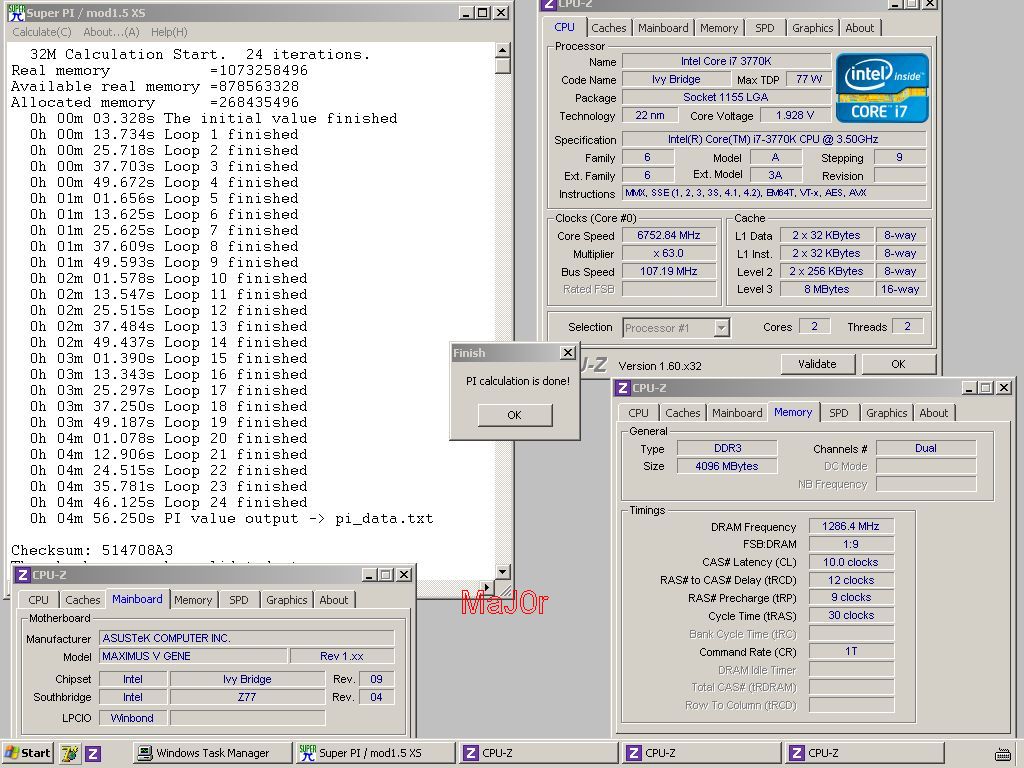The height and width of the screenshot is (768, 1024).
Task: Switch to Windows Task Manager in taskbar
Action: [212, 753]
